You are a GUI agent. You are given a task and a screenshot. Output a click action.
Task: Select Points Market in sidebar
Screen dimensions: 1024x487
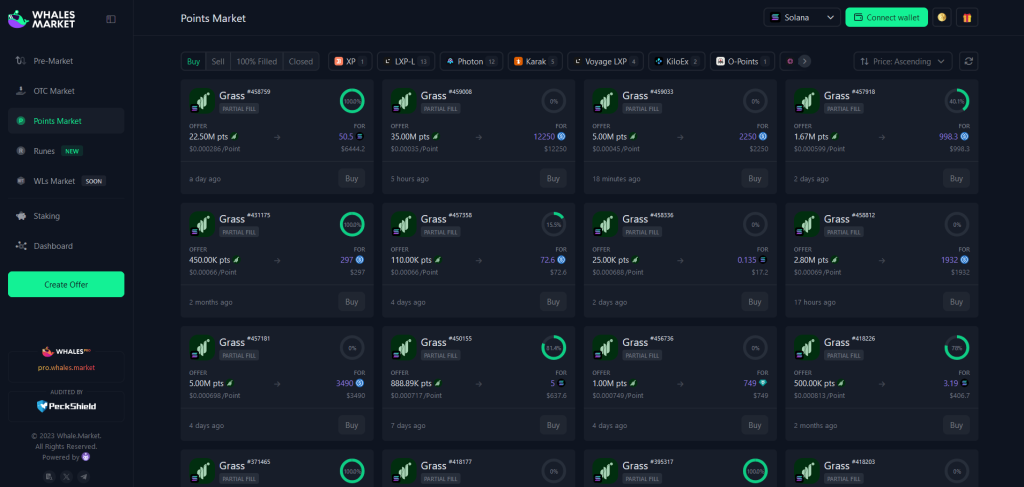(66, 121)
